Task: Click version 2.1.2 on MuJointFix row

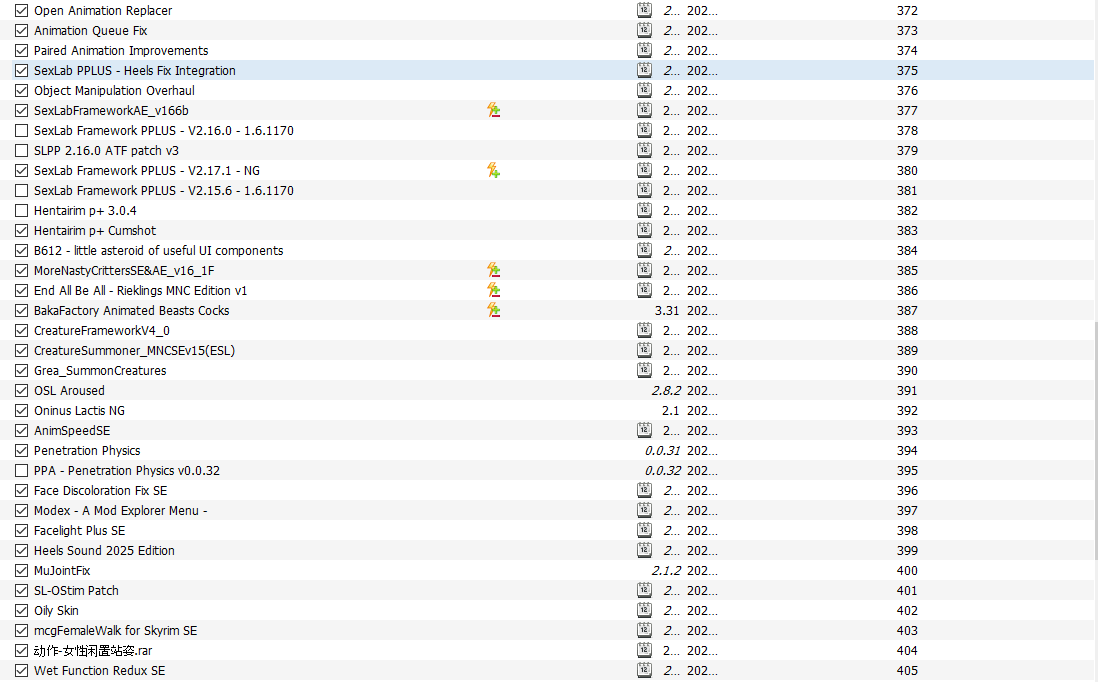Action: coord(666,571)
